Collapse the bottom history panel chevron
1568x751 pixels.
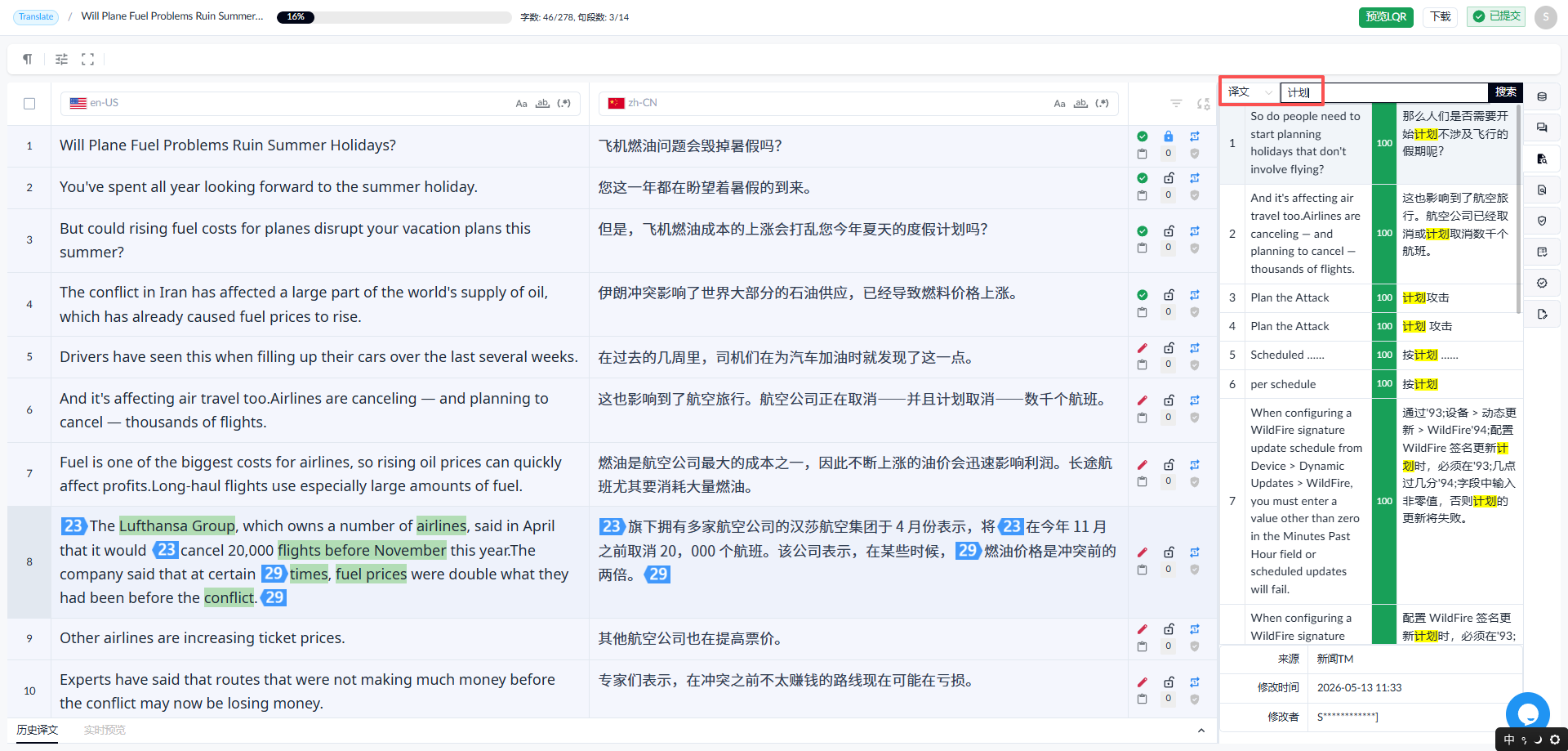[1201, 731]
